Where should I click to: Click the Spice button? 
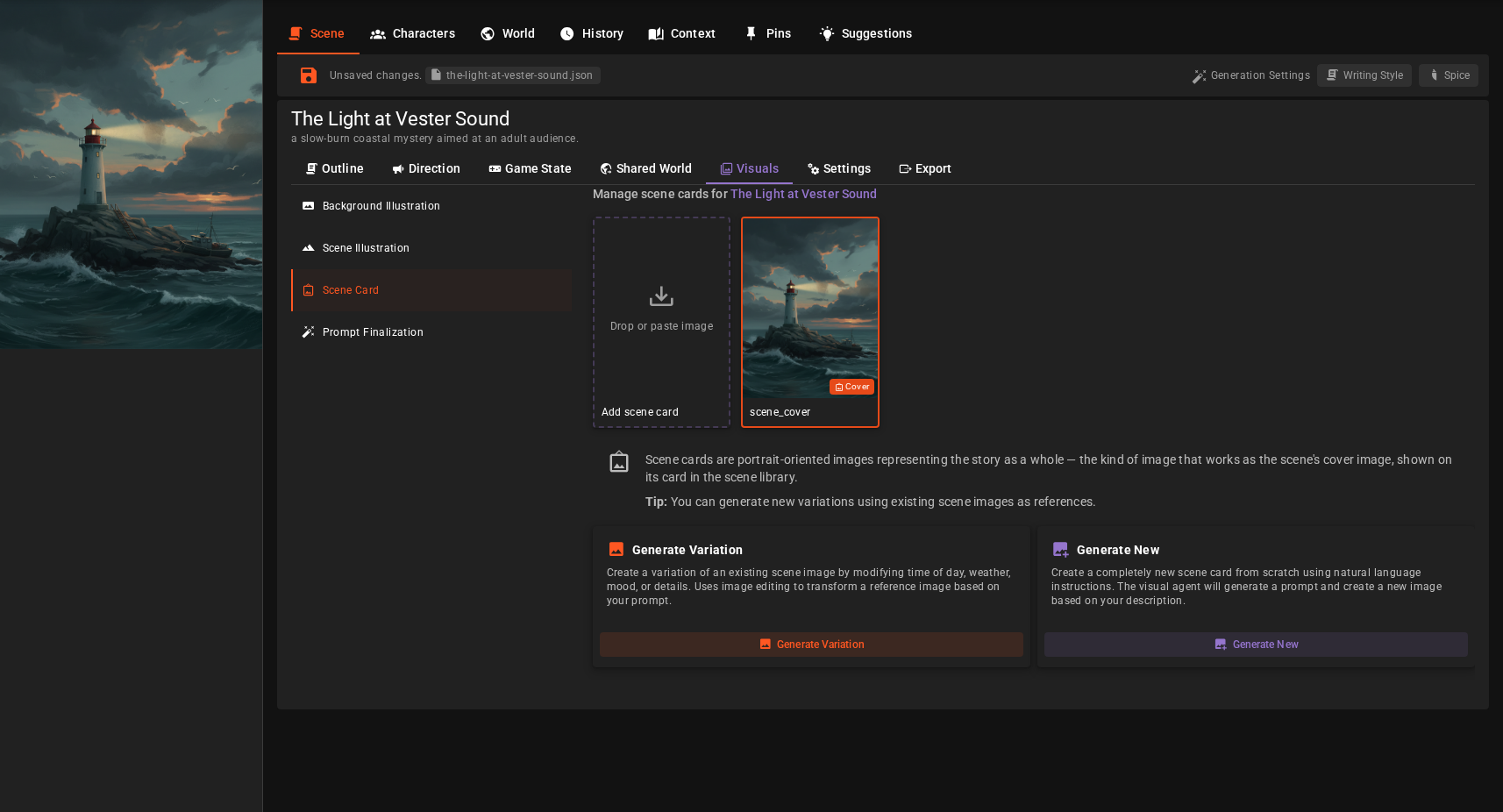(x=1449, y=75)
